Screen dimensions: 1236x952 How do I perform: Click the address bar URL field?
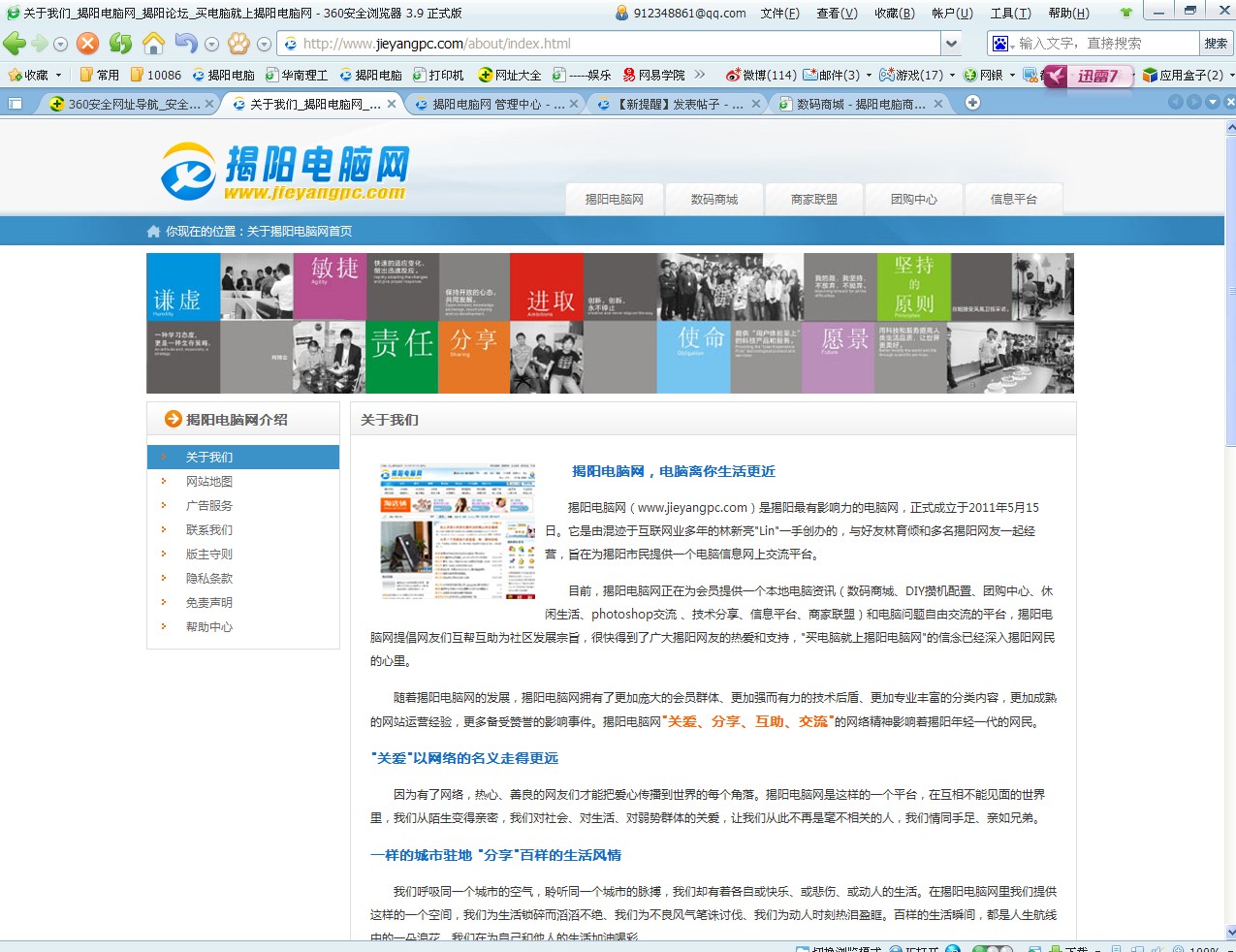click(x=611, y=44)
